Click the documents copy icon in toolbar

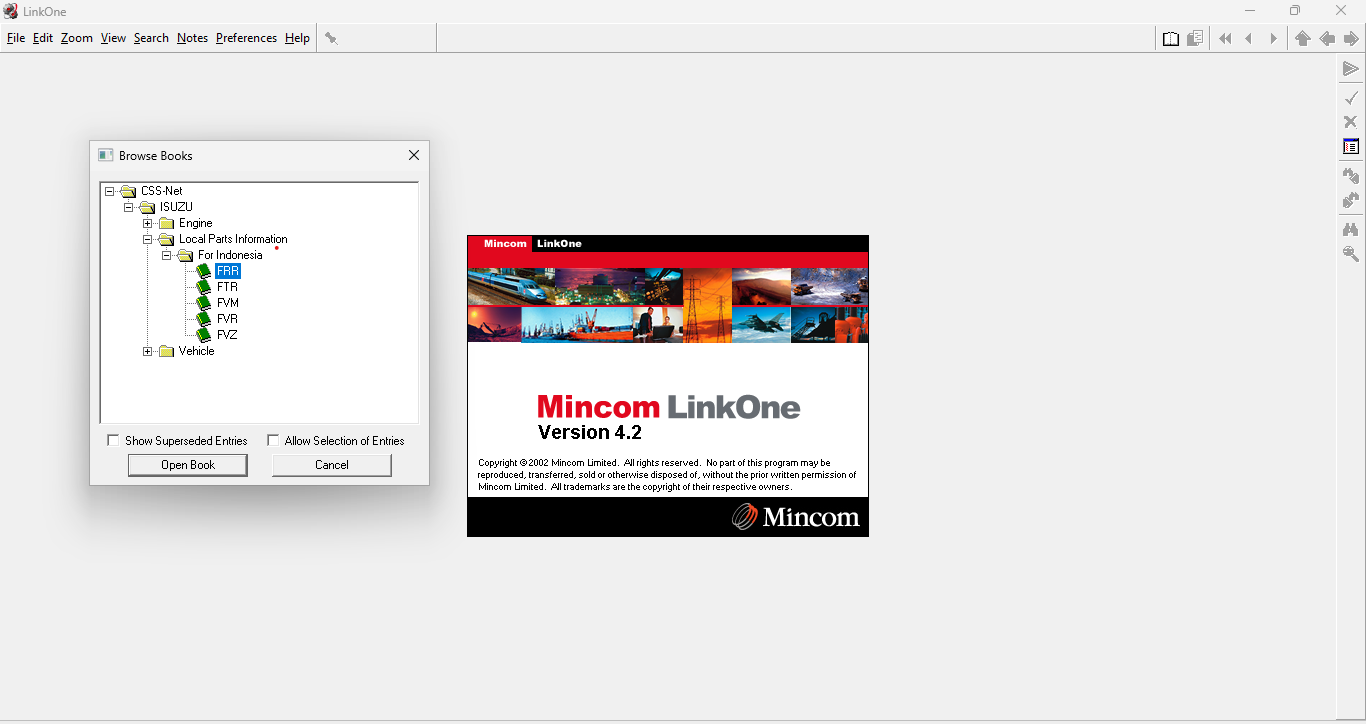pyautogui.click(x=1195, y=39)
